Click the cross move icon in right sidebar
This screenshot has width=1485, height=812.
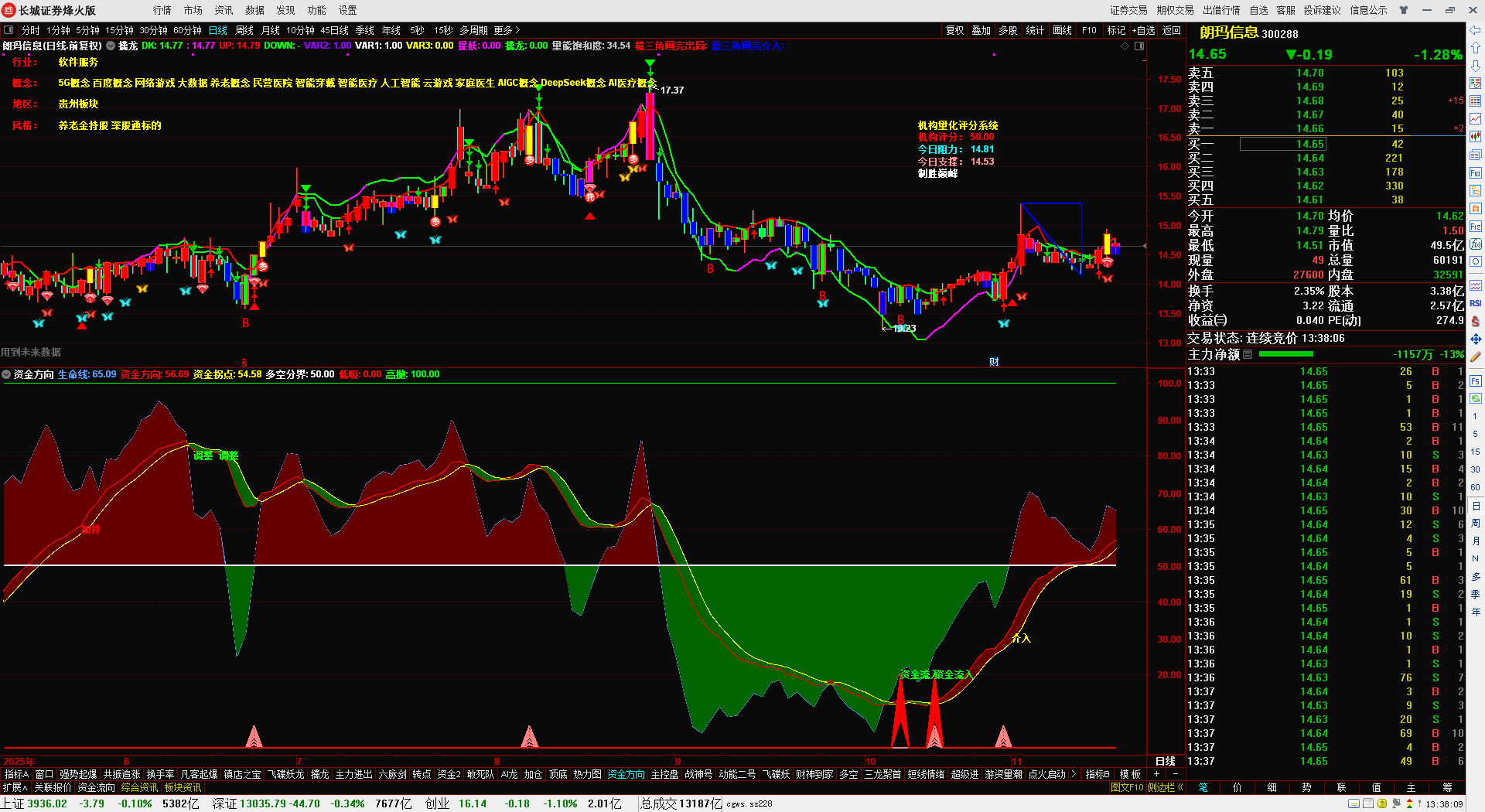[x=1476, y=339]
